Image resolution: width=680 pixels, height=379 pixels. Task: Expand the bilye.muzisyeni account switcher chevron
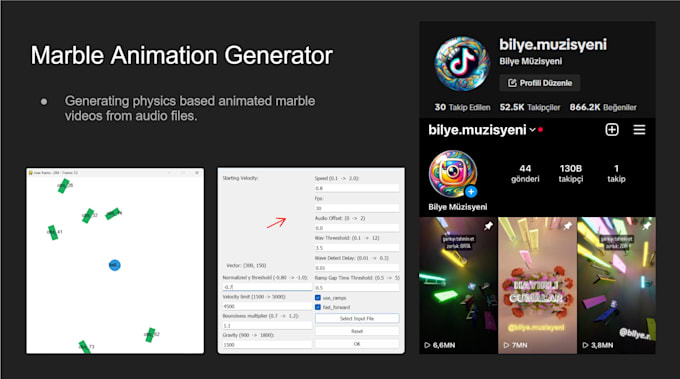tap(532, 130)
